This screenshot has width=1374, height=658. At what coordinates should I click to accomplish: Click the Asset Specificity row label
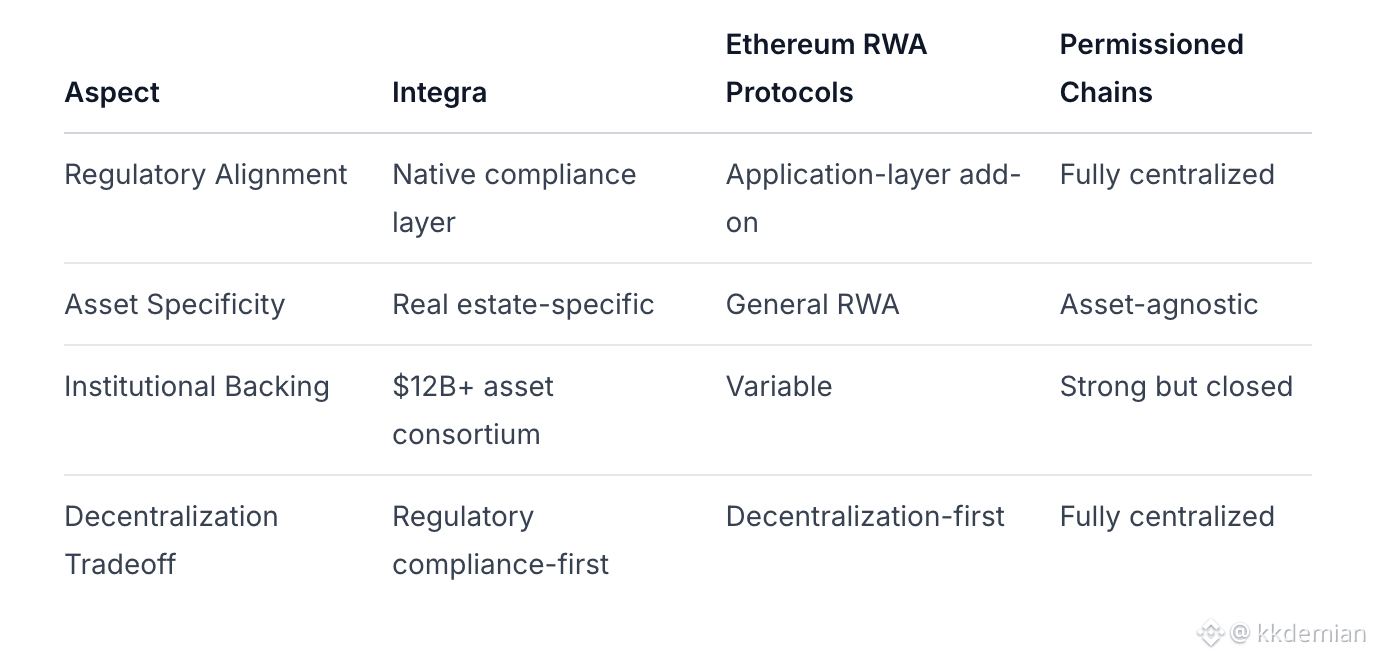coord(174,304)
